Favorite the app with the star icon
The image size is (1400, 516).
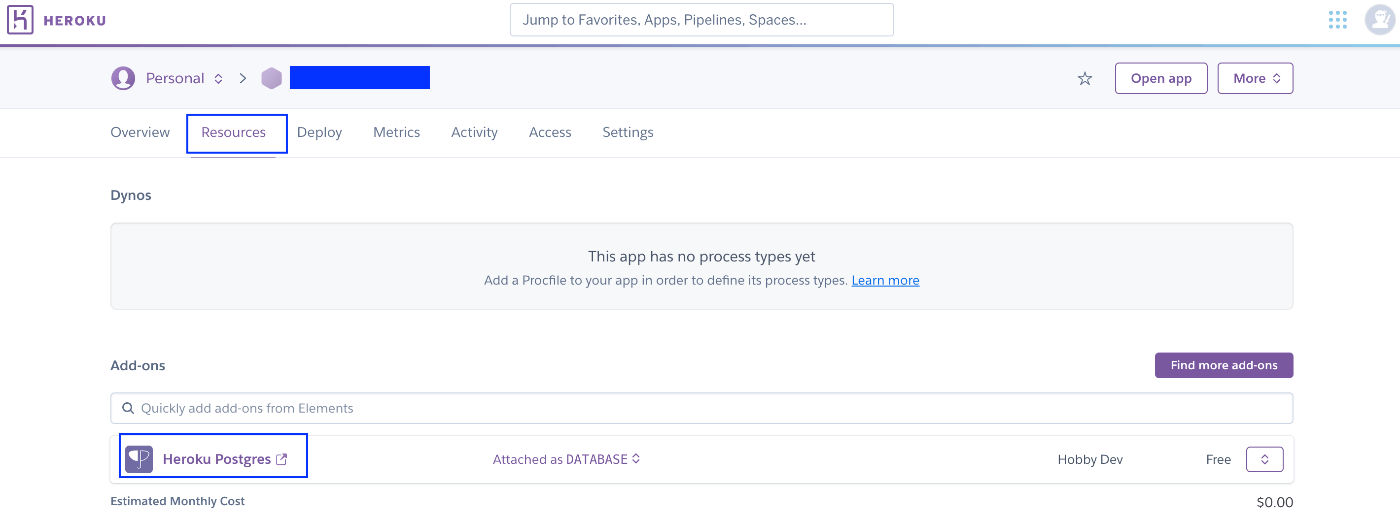click(1085, 78)
